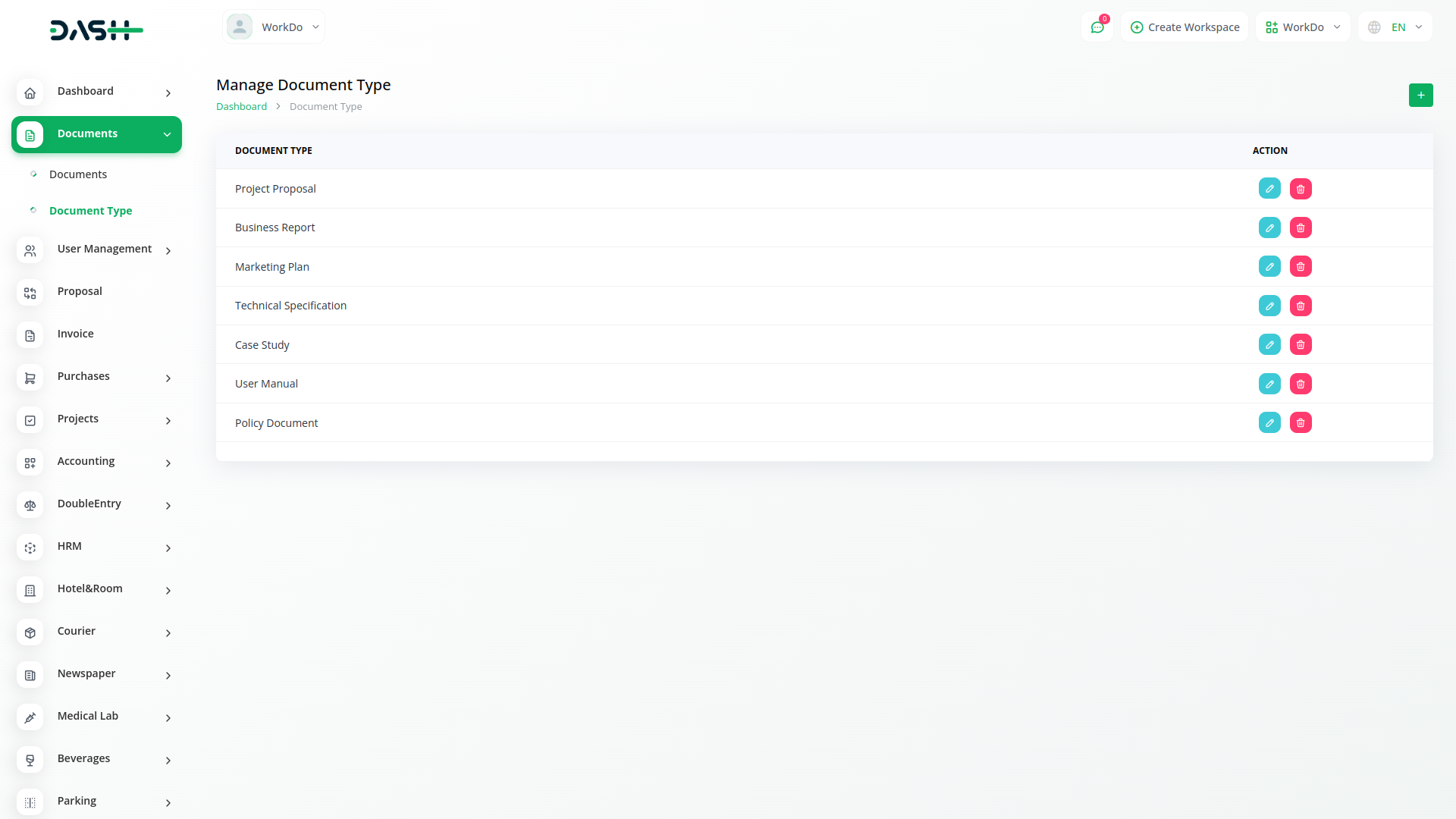Click the green plus create button
This screenshot has height=819, width=1456.
(x=1420, y=95)
